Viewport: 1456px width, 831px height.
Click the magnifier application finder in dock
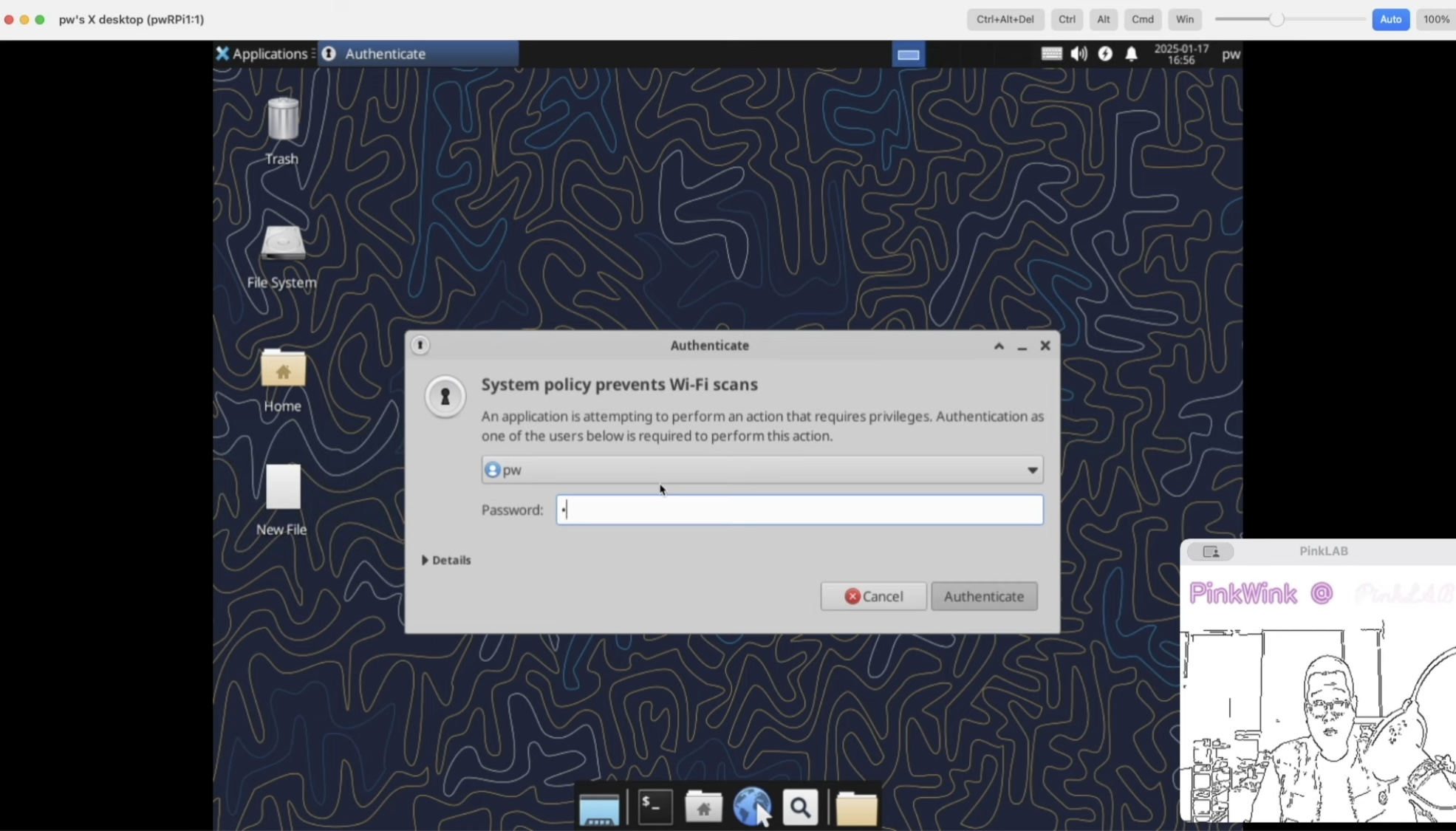800,807
